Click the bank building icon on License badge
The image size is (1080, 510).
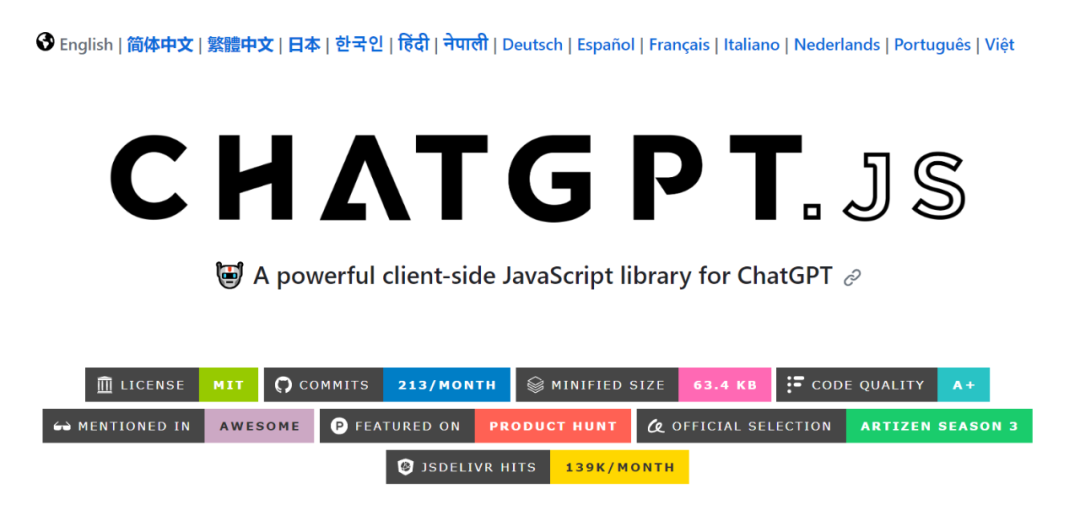coord(105,385)
